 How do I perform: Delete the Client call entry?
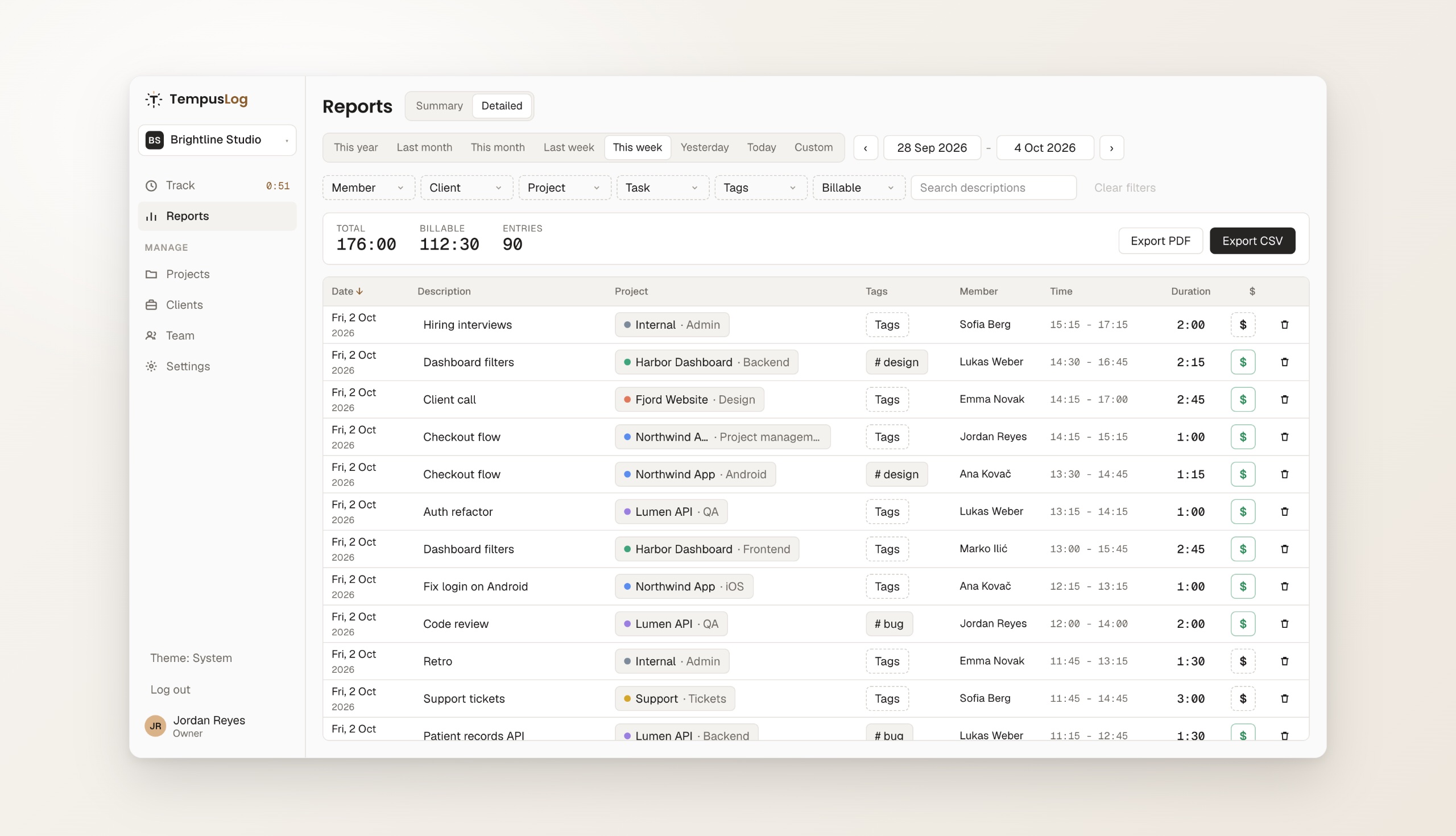[x=1284, y=400]
